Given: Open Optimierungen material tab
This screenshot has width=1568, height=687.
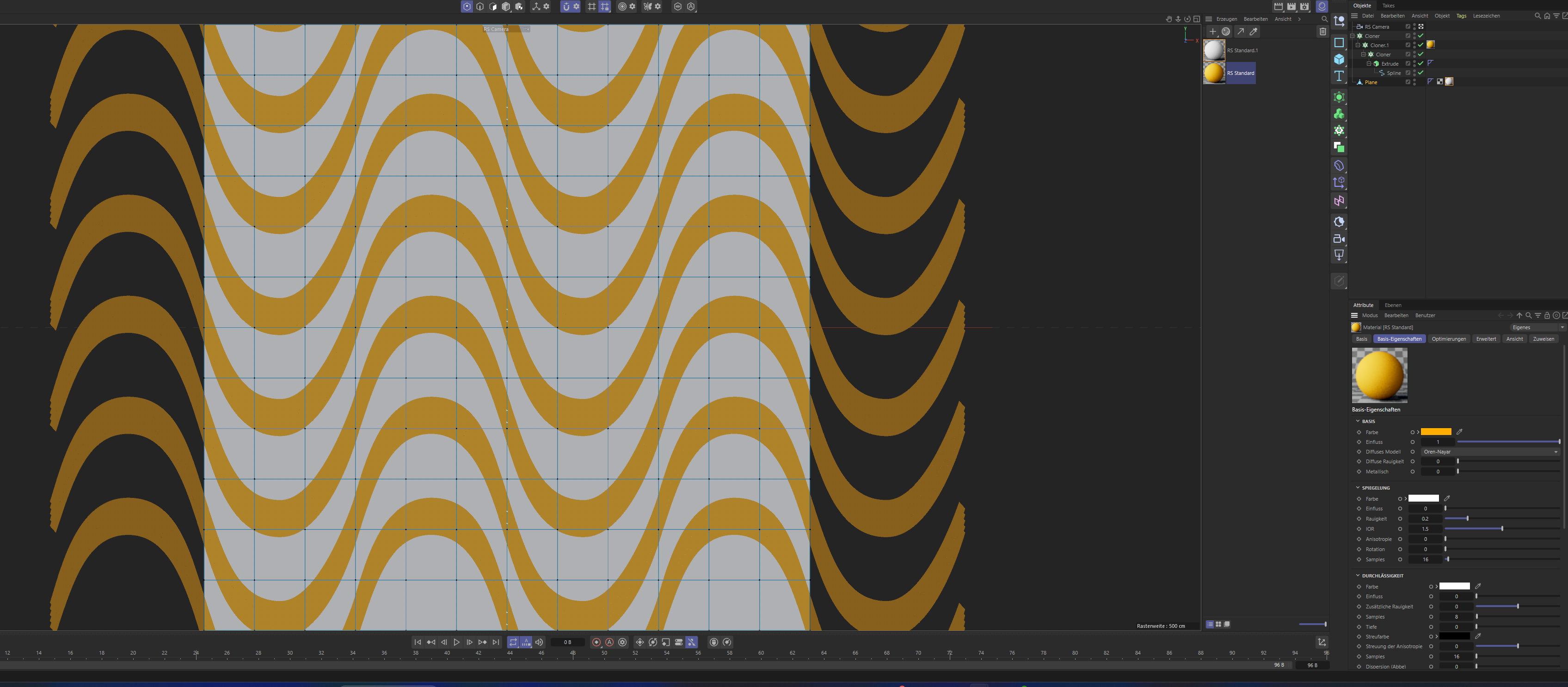Looking at the screenshot, I should pos(1449,339).
